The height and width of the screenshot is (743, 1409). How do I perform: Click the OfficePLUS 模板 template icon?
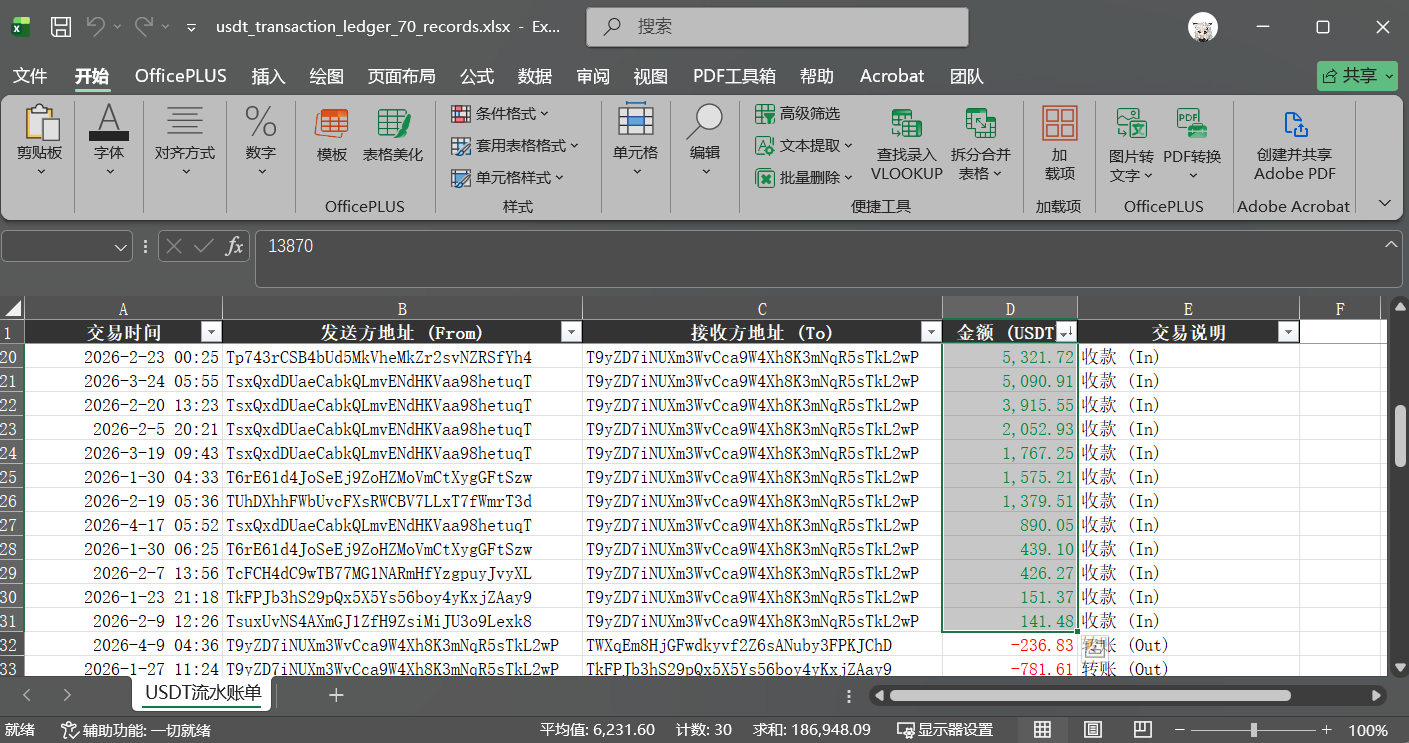[x=332, y=135]
